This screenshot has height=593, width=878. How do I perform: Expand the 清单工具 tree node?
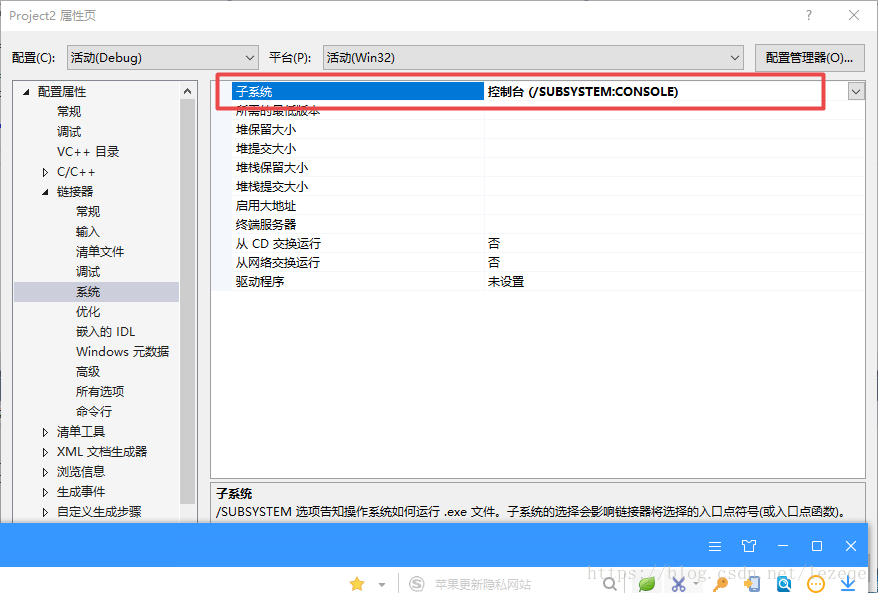point(45,432)
